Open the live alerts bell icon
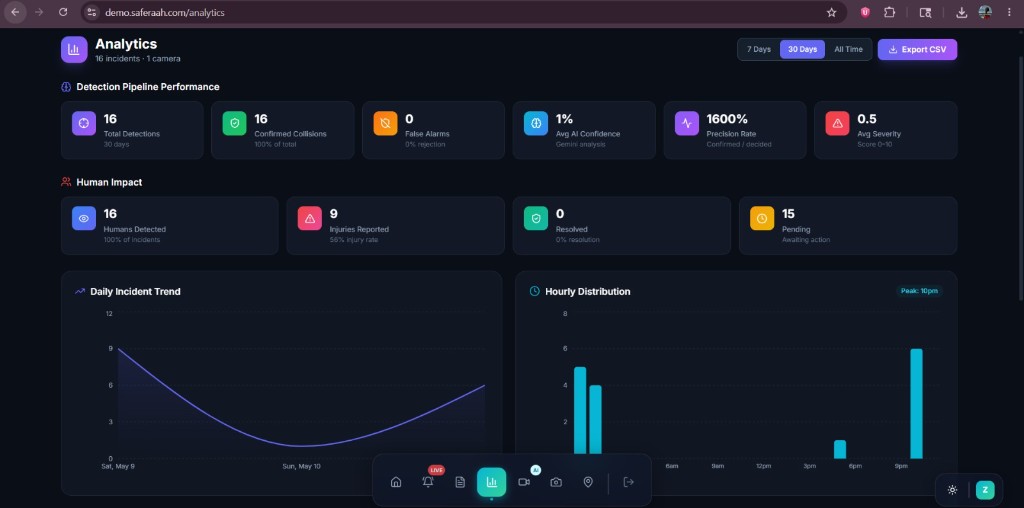Screen dimensions: 1024x508 pyautogui.click(x=428, y=482)
